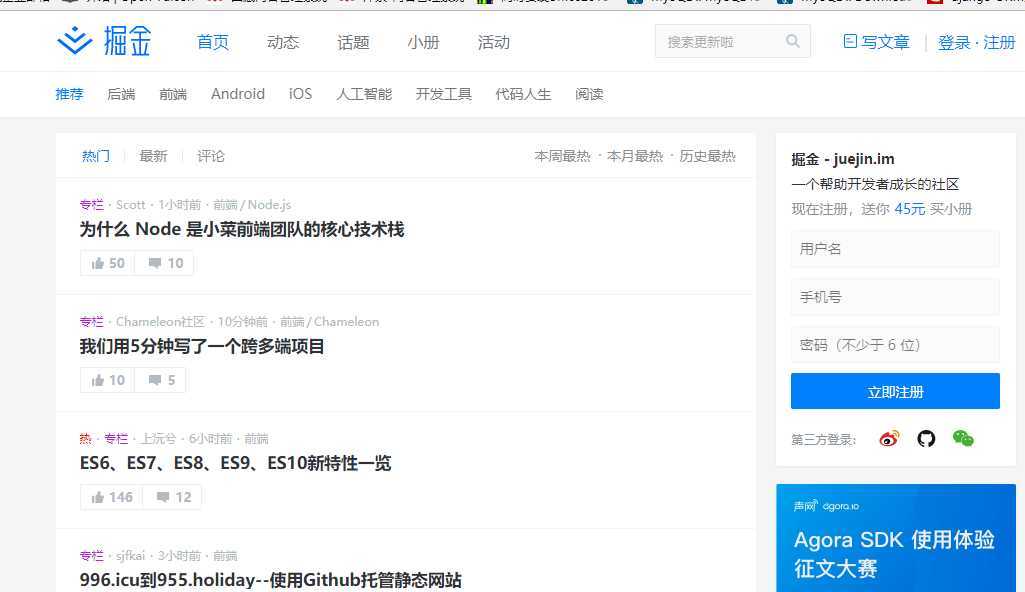Image resolution: width=1025 pixels, height=592 pixels.
Task: Like the Node article with 50 likes
Action: pos(108,263)
